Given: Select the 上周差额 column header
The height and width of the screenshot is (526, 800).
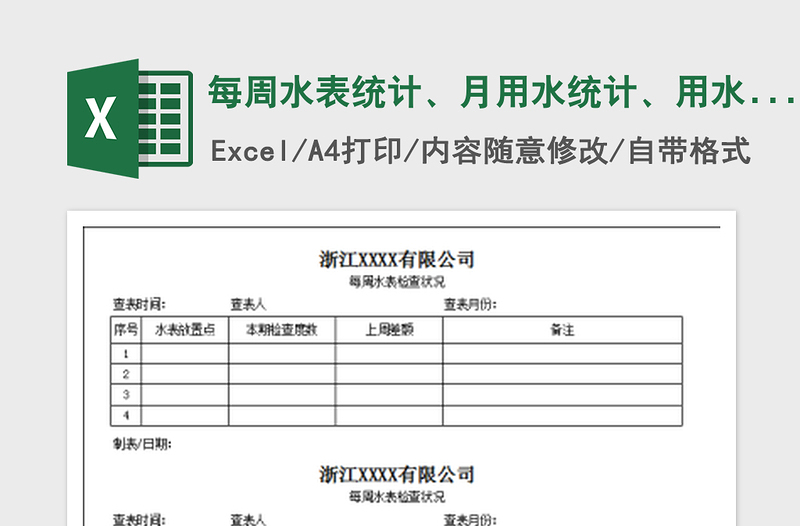Looking at the screenshot, I should (389, 329).
